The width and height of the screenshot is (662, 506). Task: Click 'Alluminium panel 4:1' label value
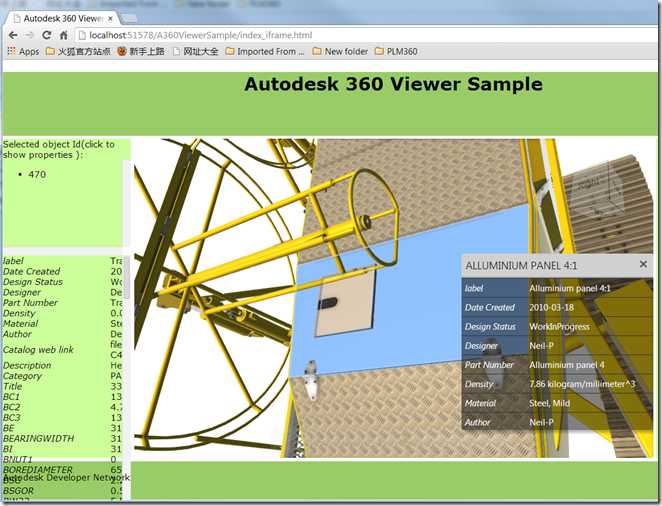tap(570, 288)
